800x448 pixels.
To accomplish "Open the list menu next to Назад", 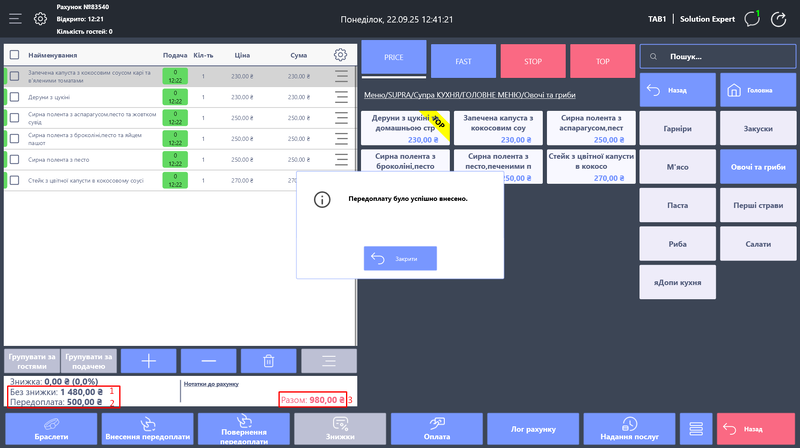I will click(693, 428).
